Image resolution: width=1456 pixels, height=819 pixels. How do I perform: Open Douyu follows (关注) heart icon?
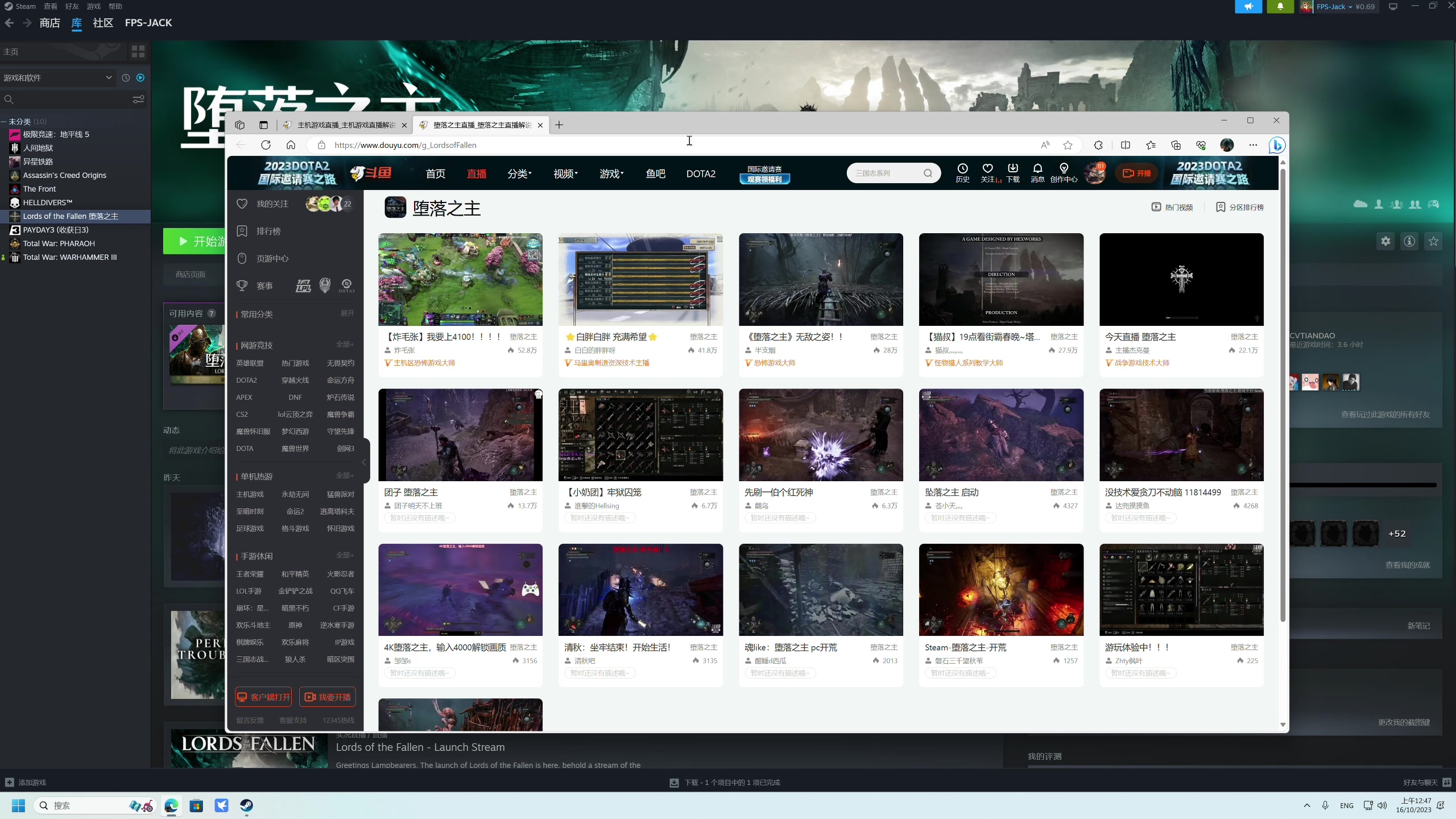tap(988, 173)
